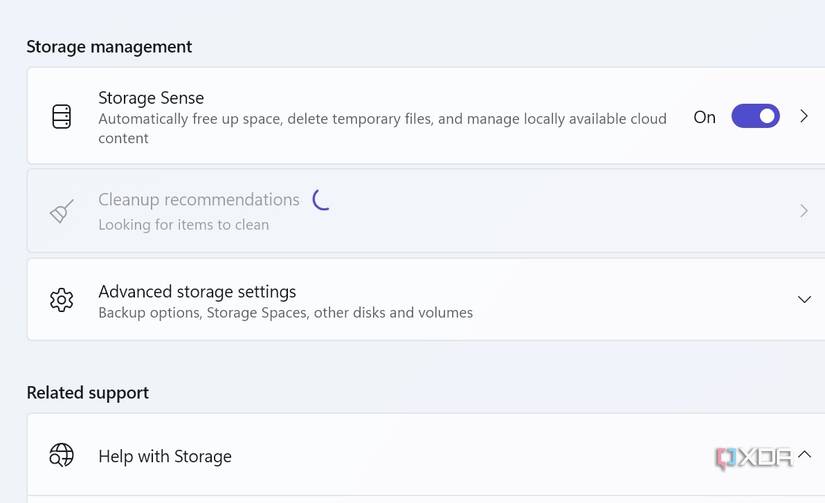Click 'Looking for items to clean' text
The width and height of the screenshot is (825, 503).
click(x=184, y=225)
